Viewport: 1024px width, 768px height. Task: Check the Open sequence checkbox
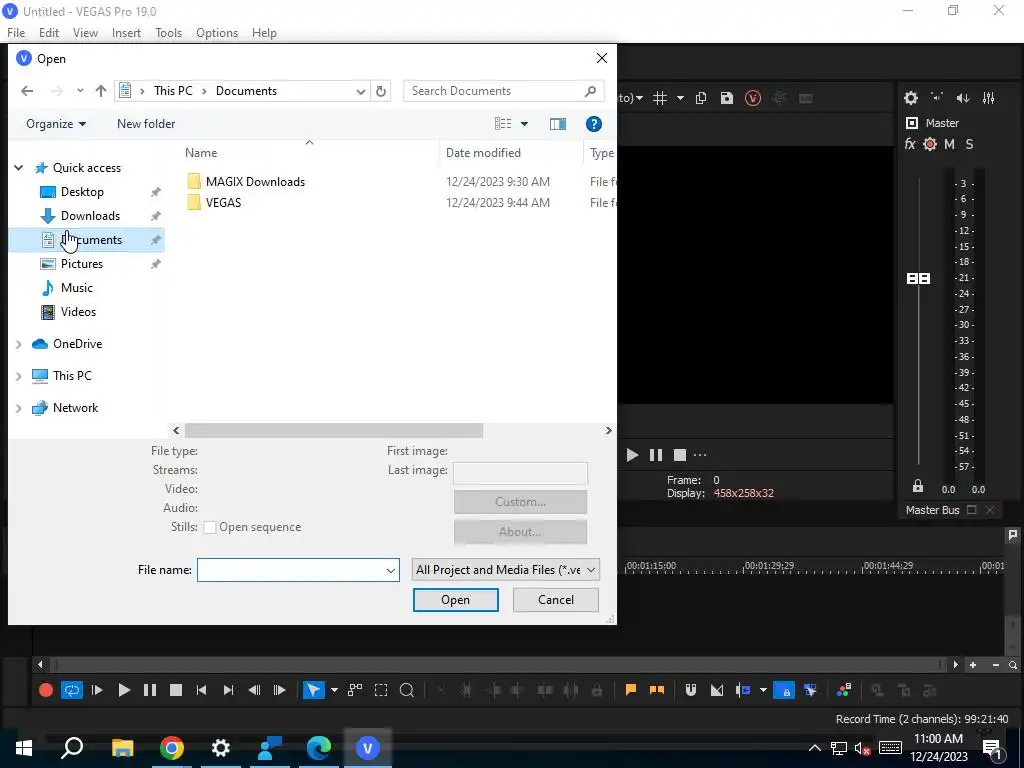pos(210,527)
